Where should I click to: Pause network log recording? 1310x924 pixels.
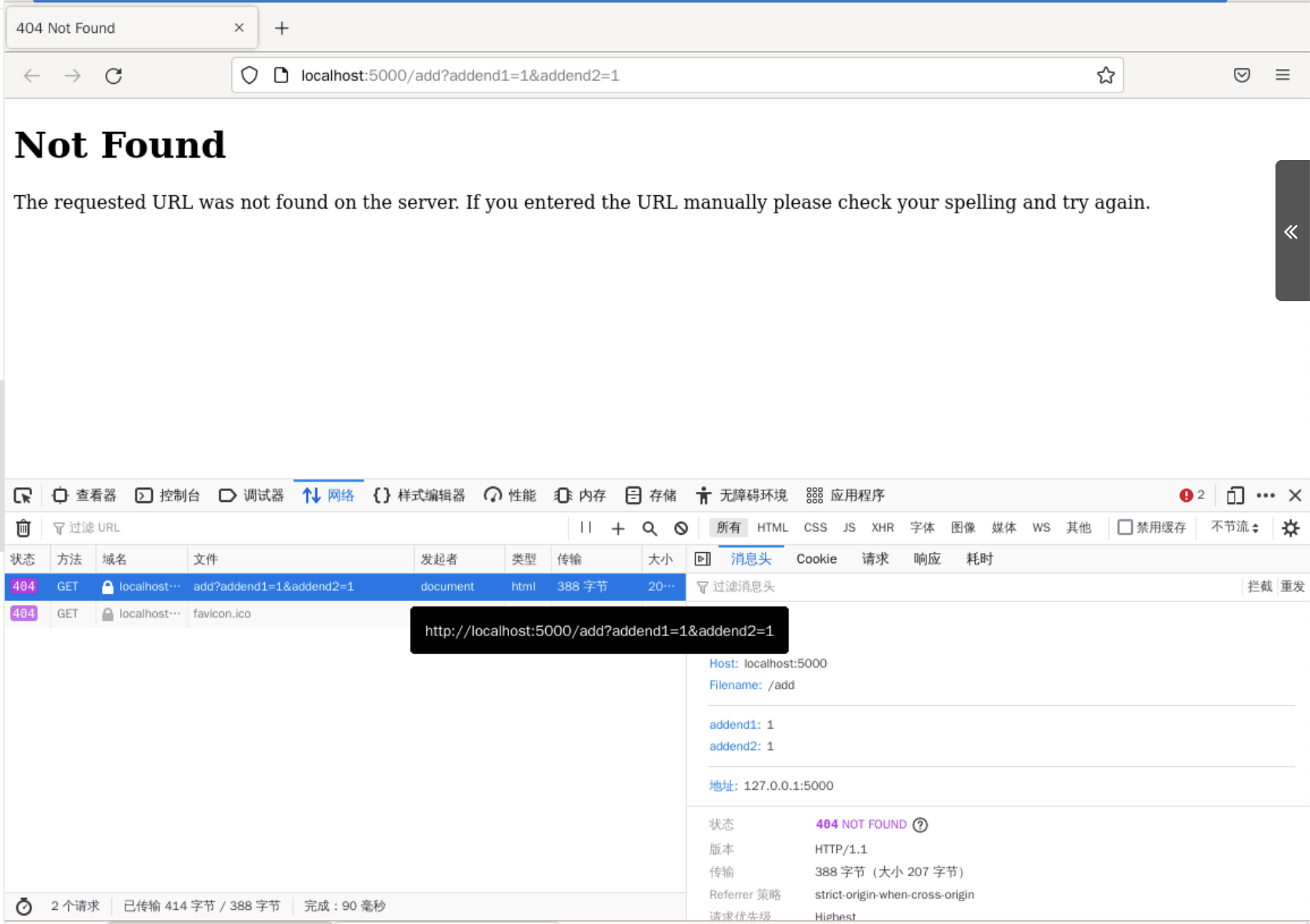pos(586,528)
